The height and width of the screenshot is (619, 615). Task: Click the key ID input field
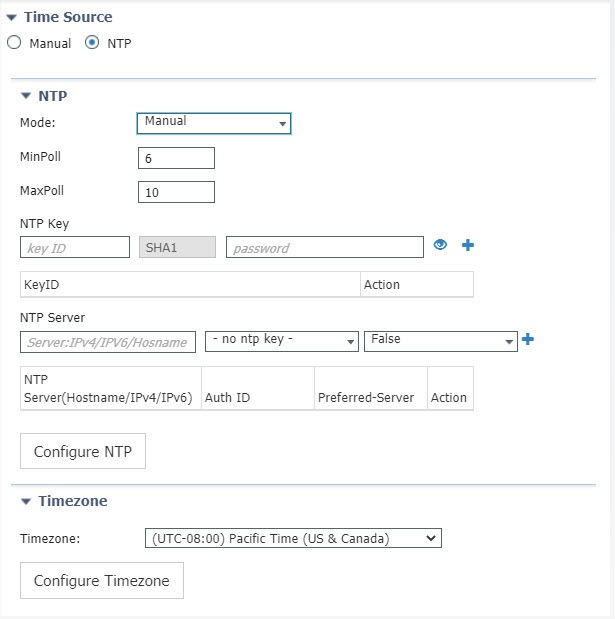[x=75, y=247]
